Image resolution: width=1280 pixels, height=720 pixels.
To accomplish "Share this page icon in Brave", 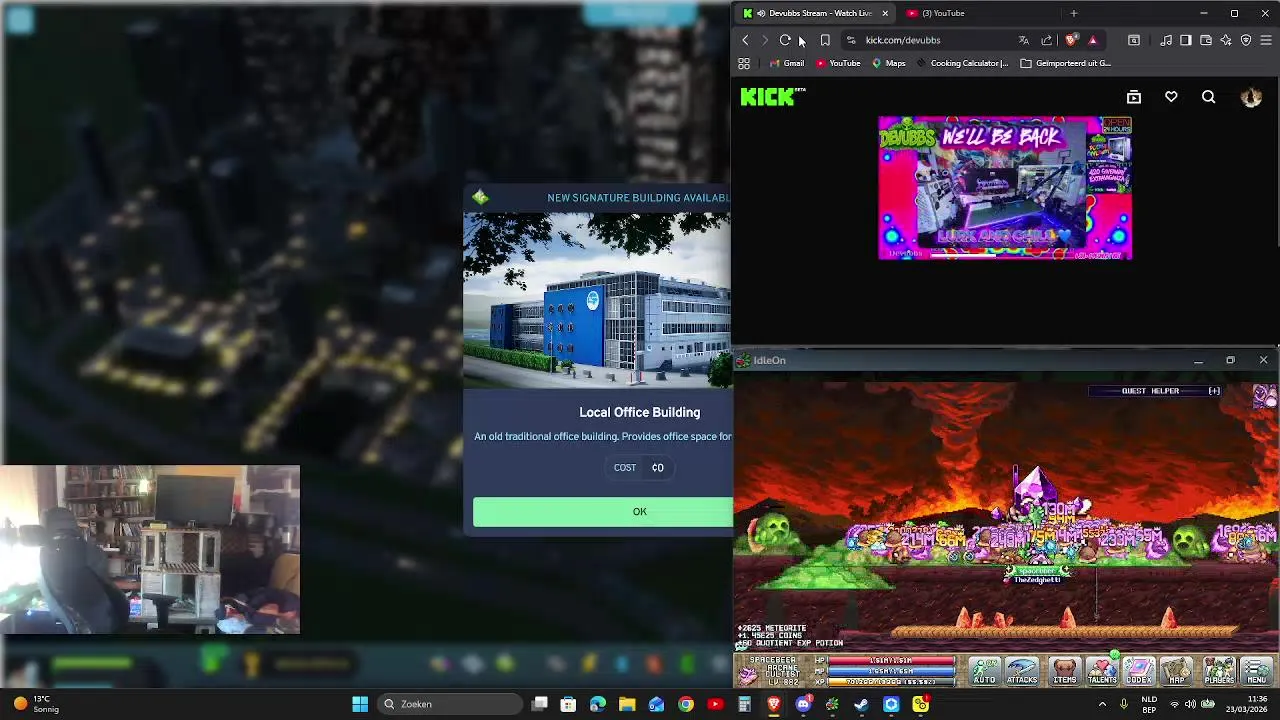I will pos(1046,40).
